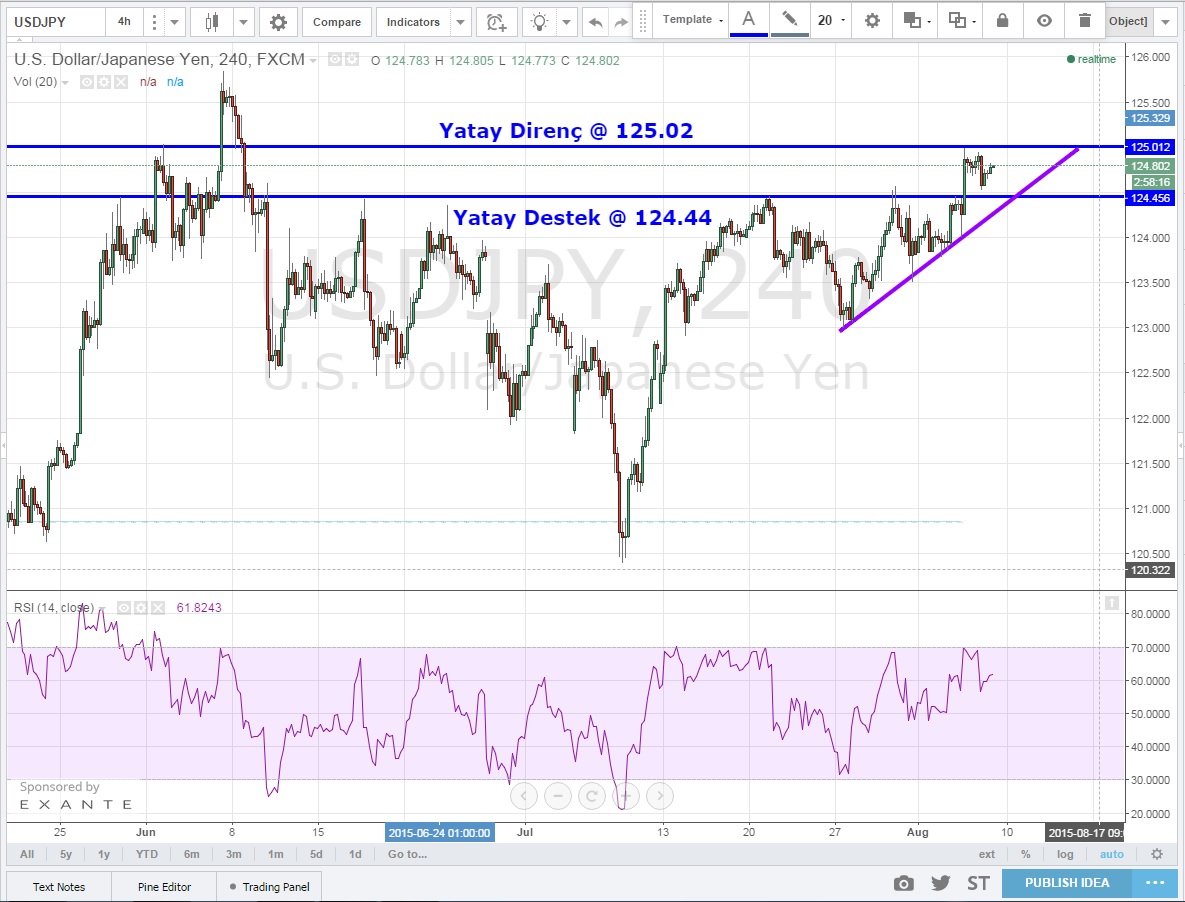Open chart properties gear in top toolbar
This screenshot has height=902, width=1185.
(x=278, y=22)
